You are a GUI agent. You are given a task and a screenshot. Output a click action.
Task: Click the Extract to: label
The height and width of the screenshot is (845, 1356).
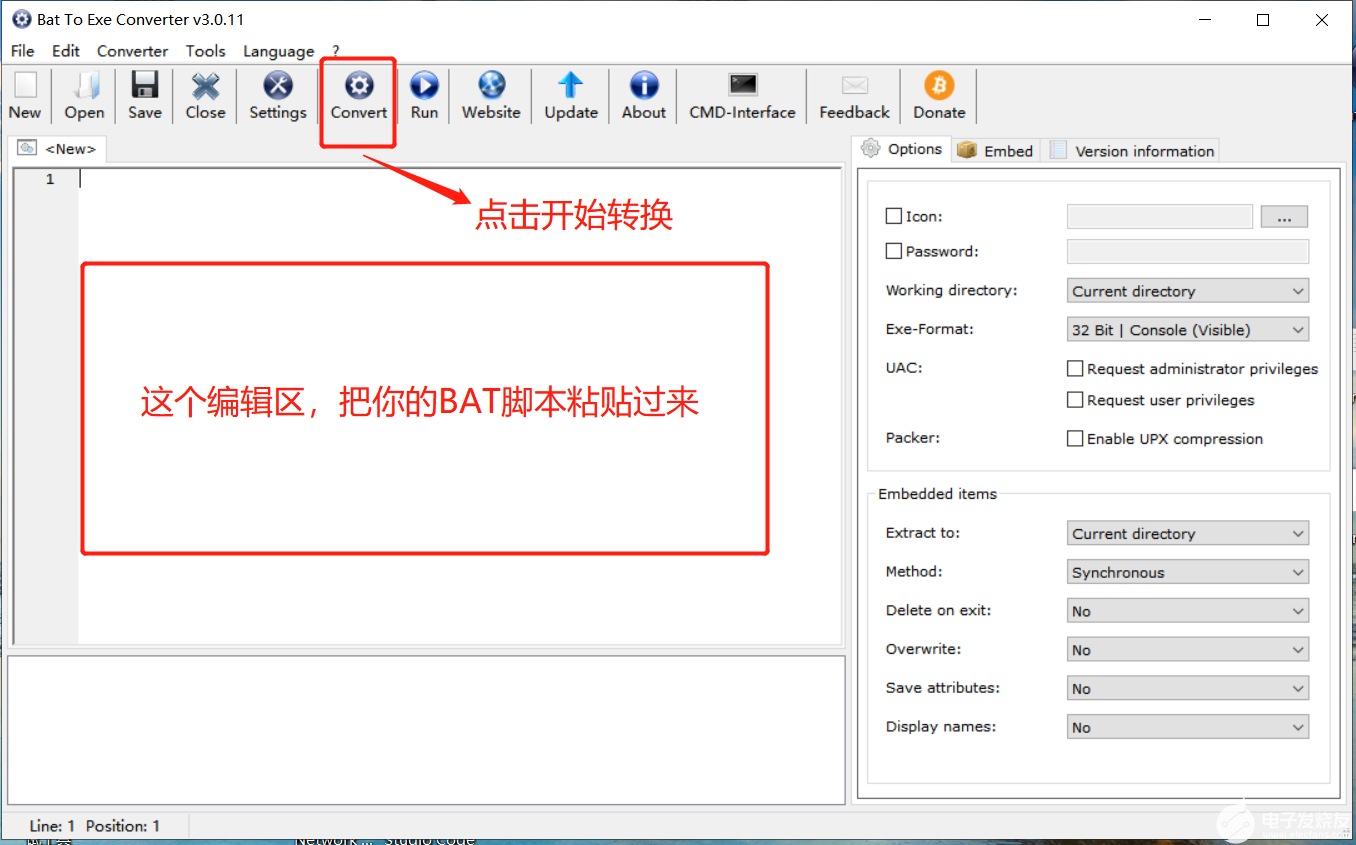(x=923, y=533)
